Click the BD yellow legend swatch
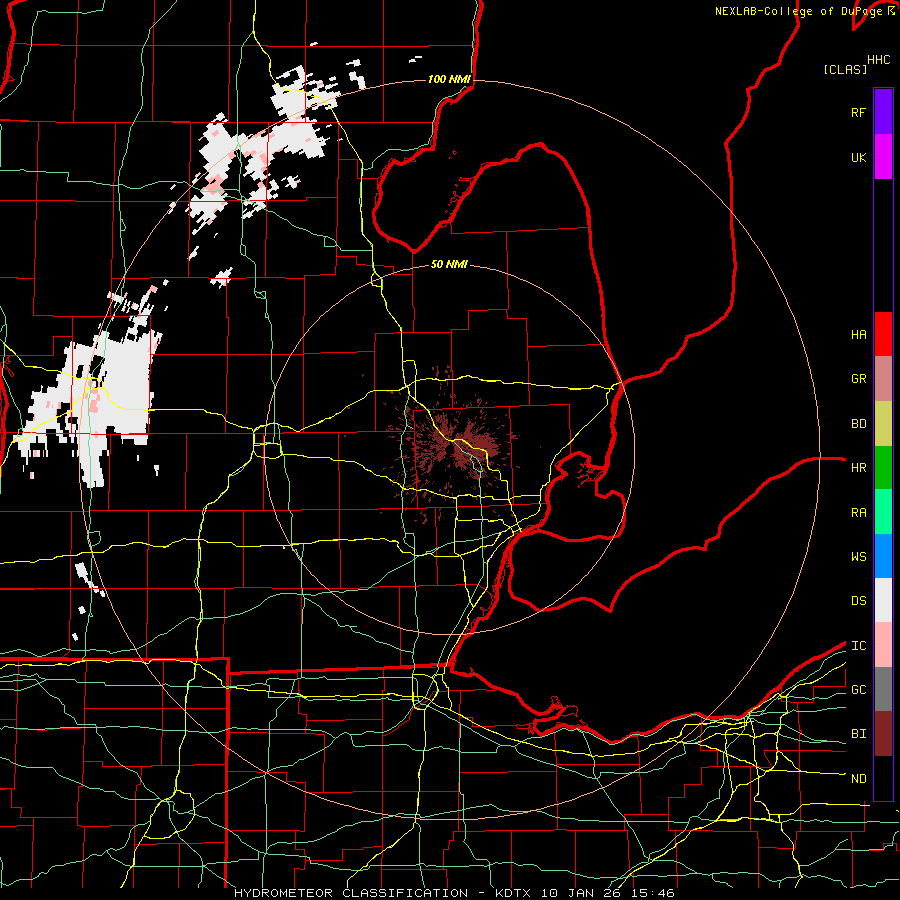This screenshot has height=900, width=900. coord(883,423)
